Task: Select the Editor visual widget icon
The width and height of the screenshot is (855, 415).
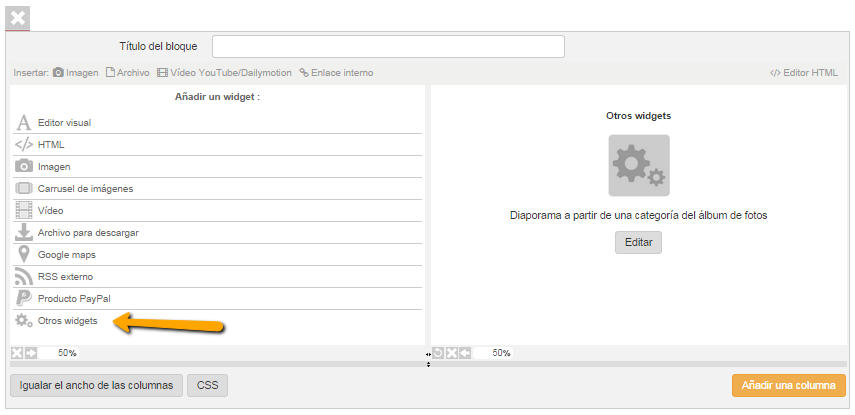Action: (23, 123)
